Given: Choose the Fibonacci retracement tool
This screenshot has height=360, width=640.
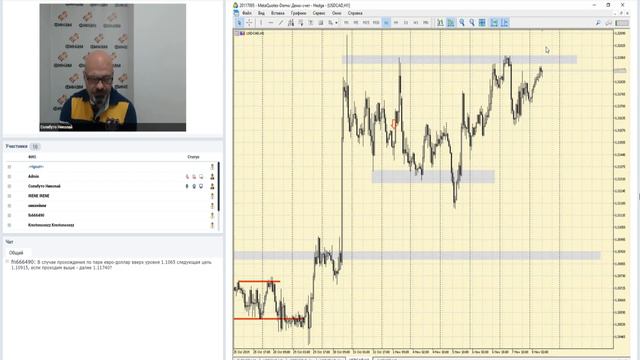Looking at the screenshot, I should tap(301, 22).
